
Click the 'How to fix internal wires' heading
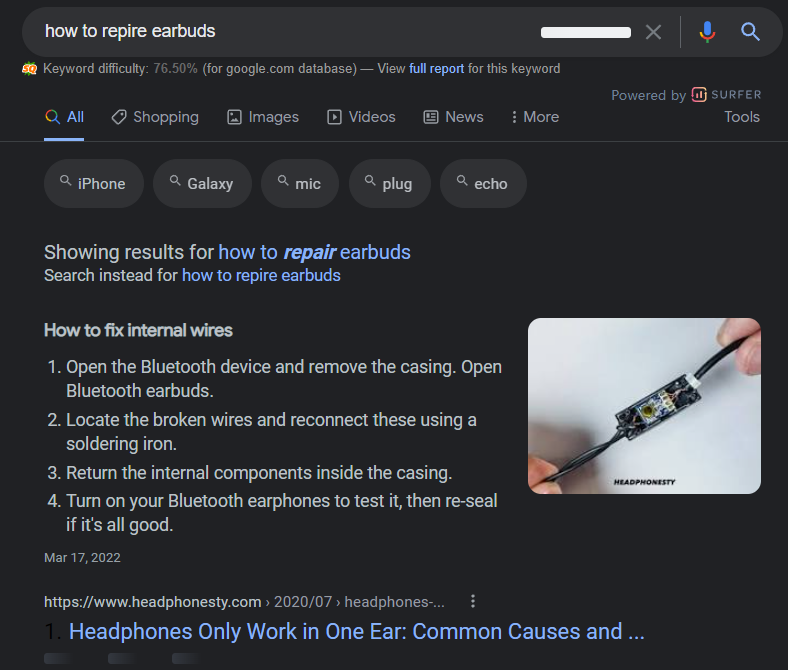pos(138,330)
